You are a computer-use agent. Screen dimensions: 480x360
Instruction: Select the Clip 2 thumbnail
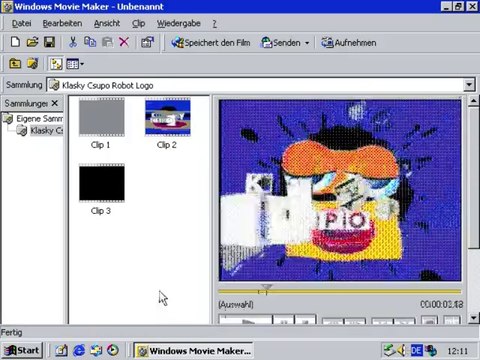click(168, 117)
